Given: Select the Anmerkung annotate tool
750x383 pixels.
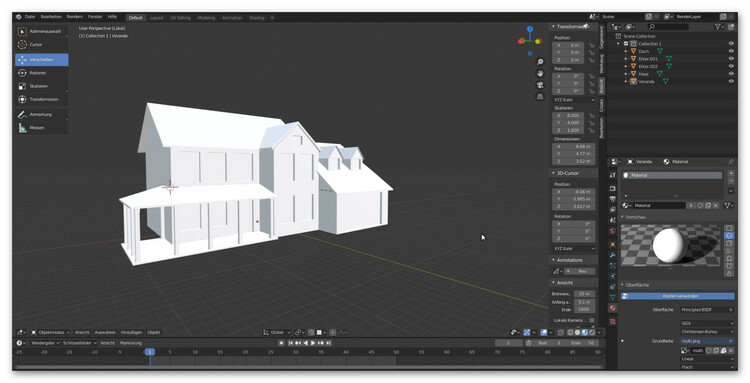Looking at the screenshot, I should click(42, 115).
